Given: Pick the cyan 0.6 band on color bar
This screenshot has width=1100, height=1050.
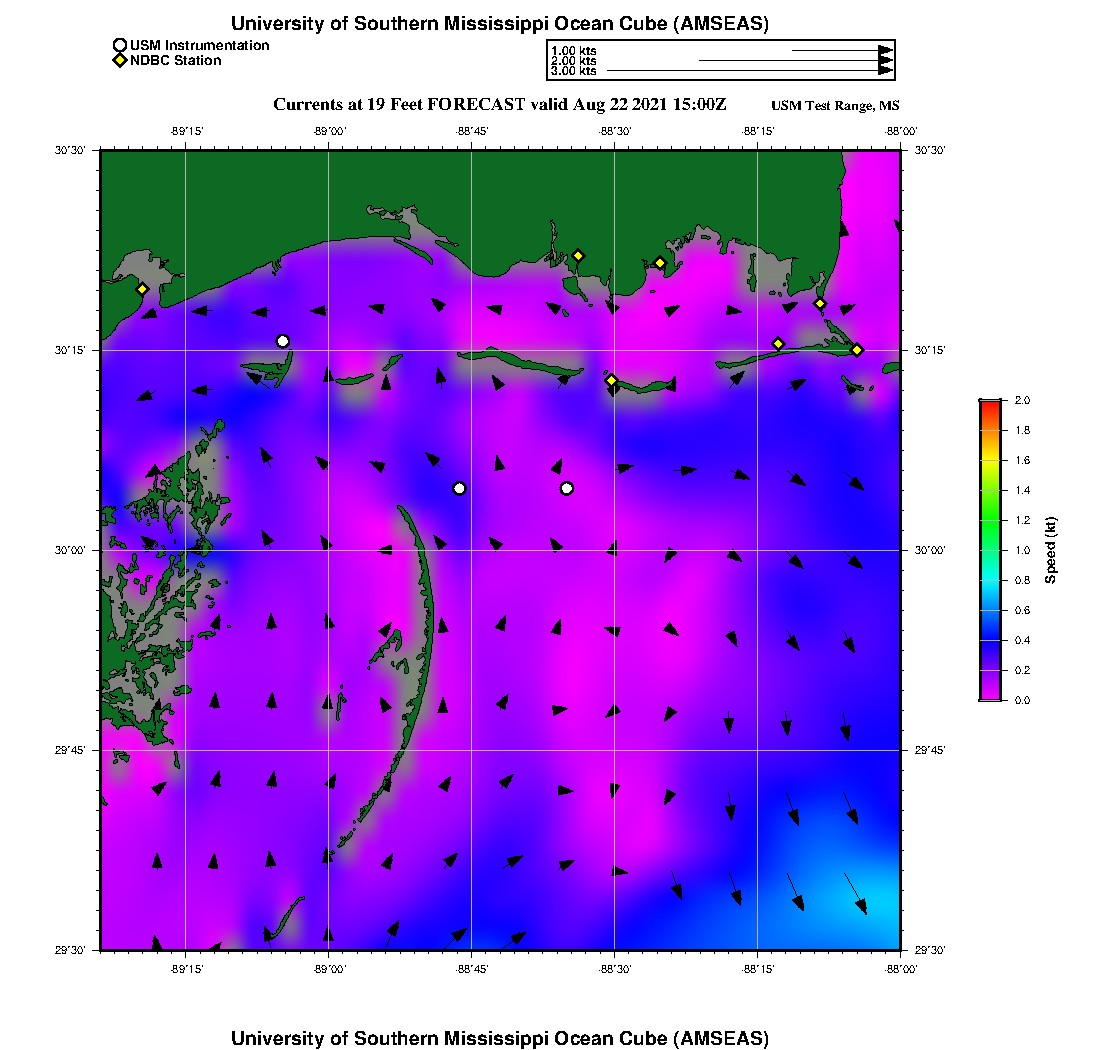Looking at the screenshot, I should [x=990, y=610].
